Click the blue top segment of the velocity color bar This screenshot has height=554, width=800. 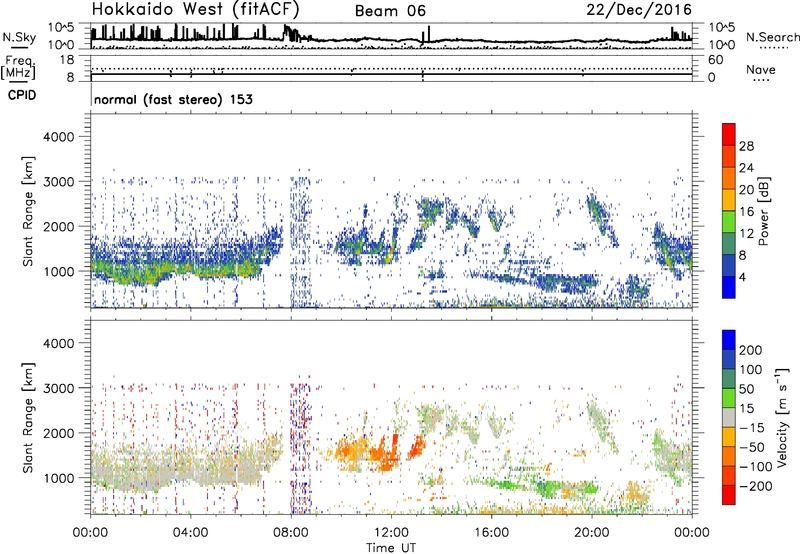coord(729,340)
